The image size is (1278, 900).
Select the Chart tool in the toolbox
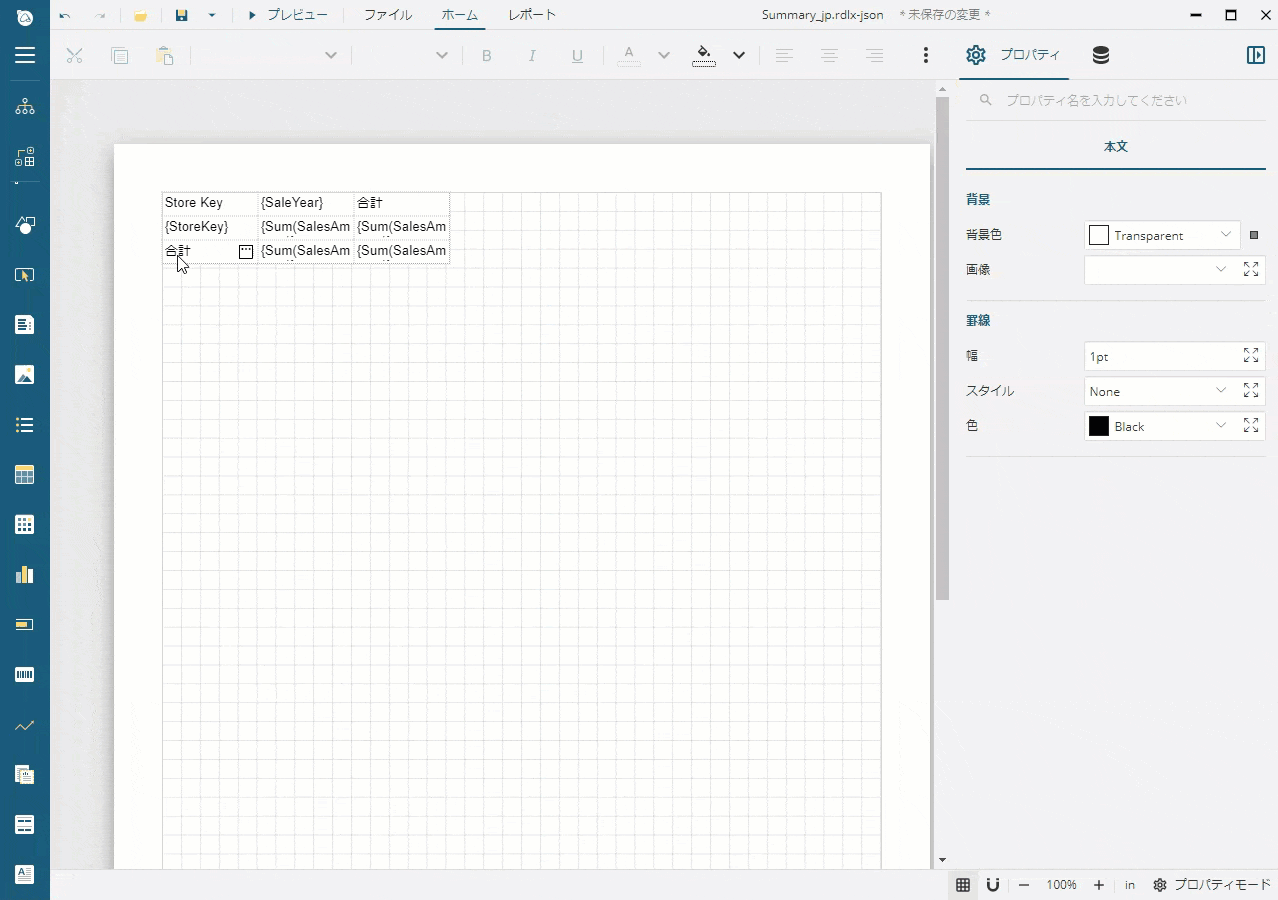[x=24, y=574]
